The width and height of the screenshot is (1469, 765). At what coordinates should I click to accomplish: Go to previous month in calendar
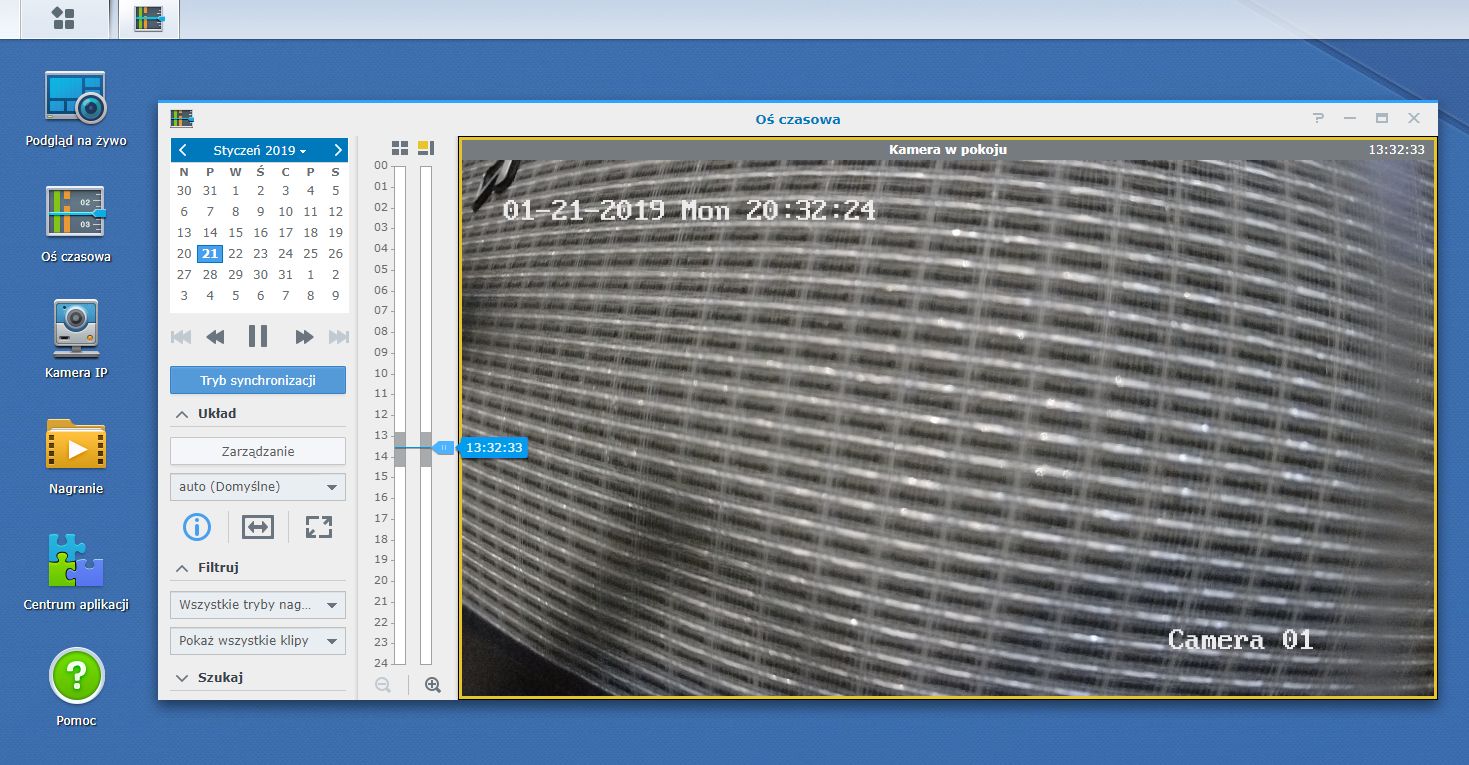183,150
